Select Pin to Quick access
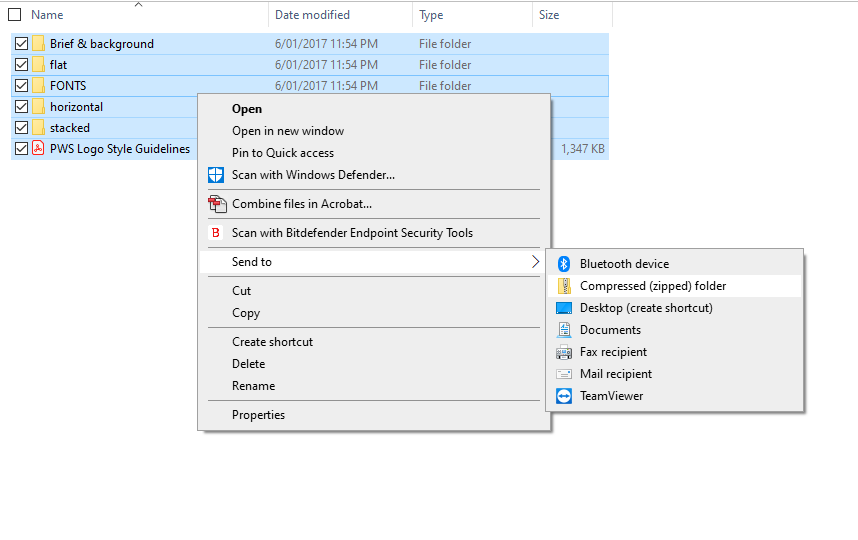This screenshot has width=858, height=540. pyautogui.click(x=374, y=153)
